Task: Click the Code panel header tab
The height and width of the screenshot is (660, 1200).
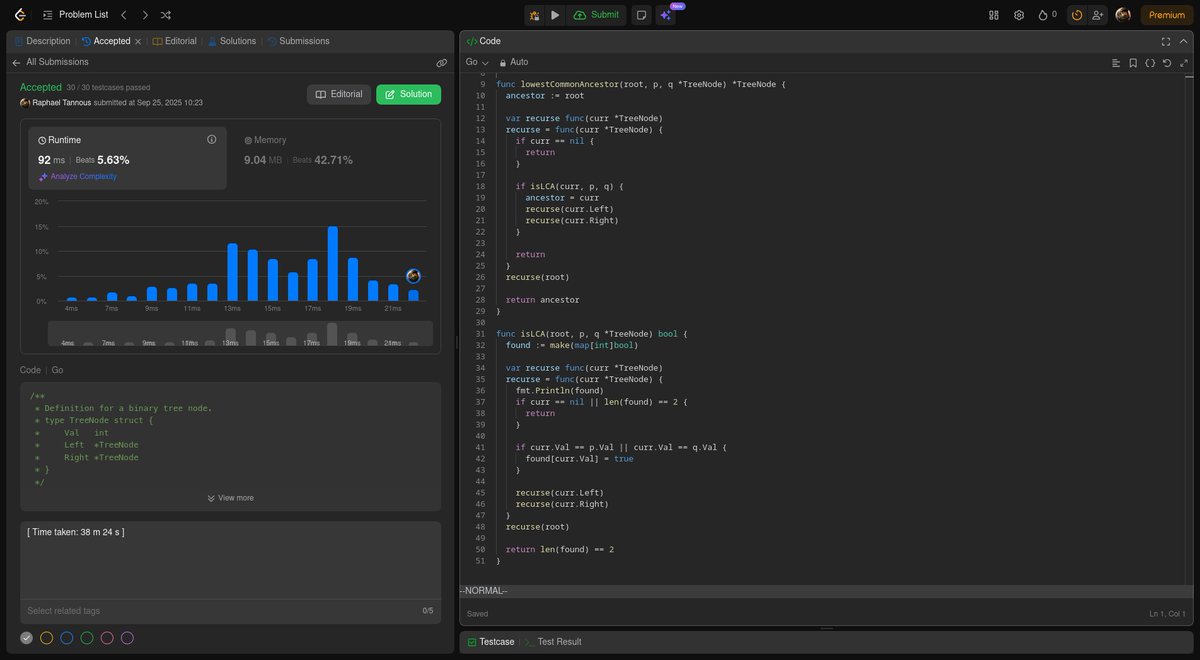Action: pos(484,41)
